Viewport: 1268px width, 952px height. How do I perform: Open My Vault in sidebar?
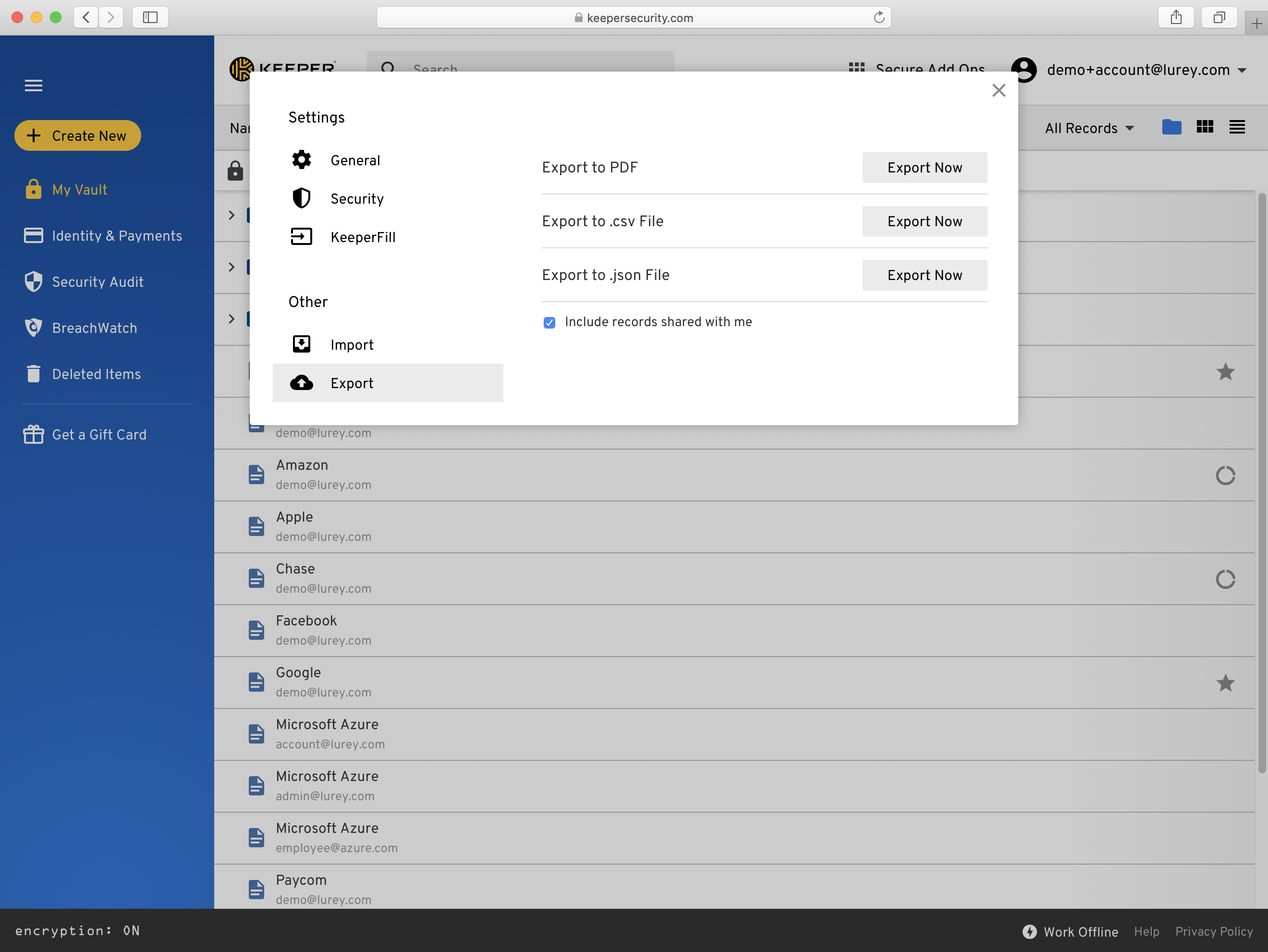click(x=80, y=189)
